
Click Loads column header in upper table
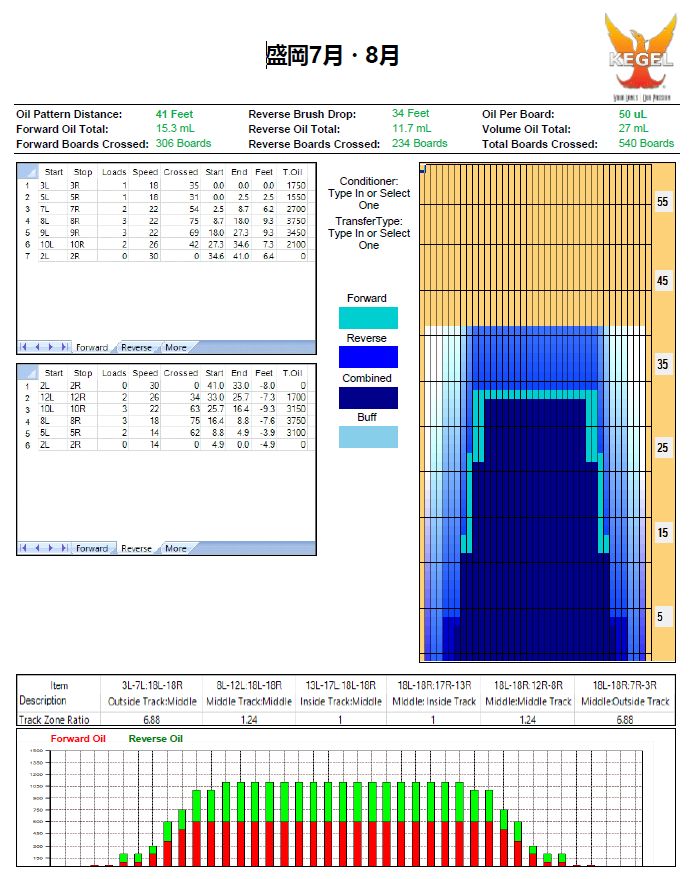point(114,172)
